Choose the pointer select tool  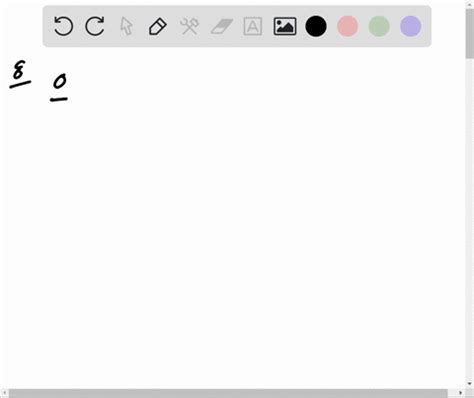126,26
